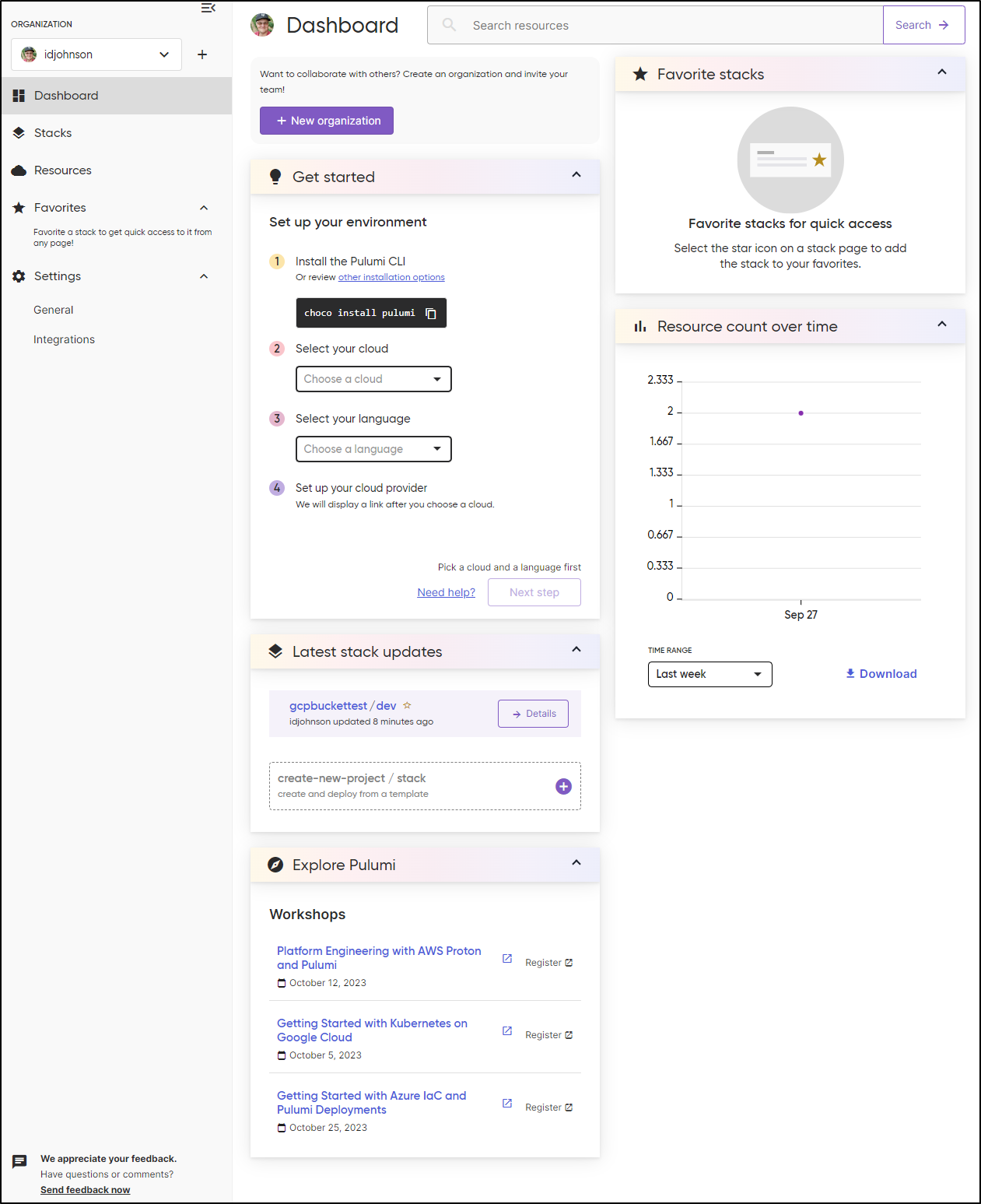The height and width of the screenshot is (1204, 981).
Task: Collapse the Settings section in sidebar
Action: [x=204, y=276]
